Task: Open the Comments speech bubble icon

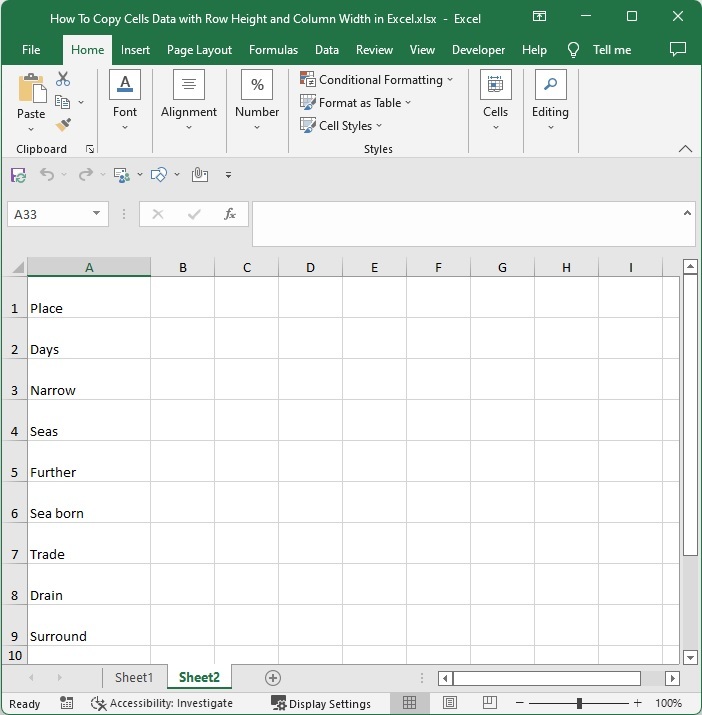Action: coord(678,49)
